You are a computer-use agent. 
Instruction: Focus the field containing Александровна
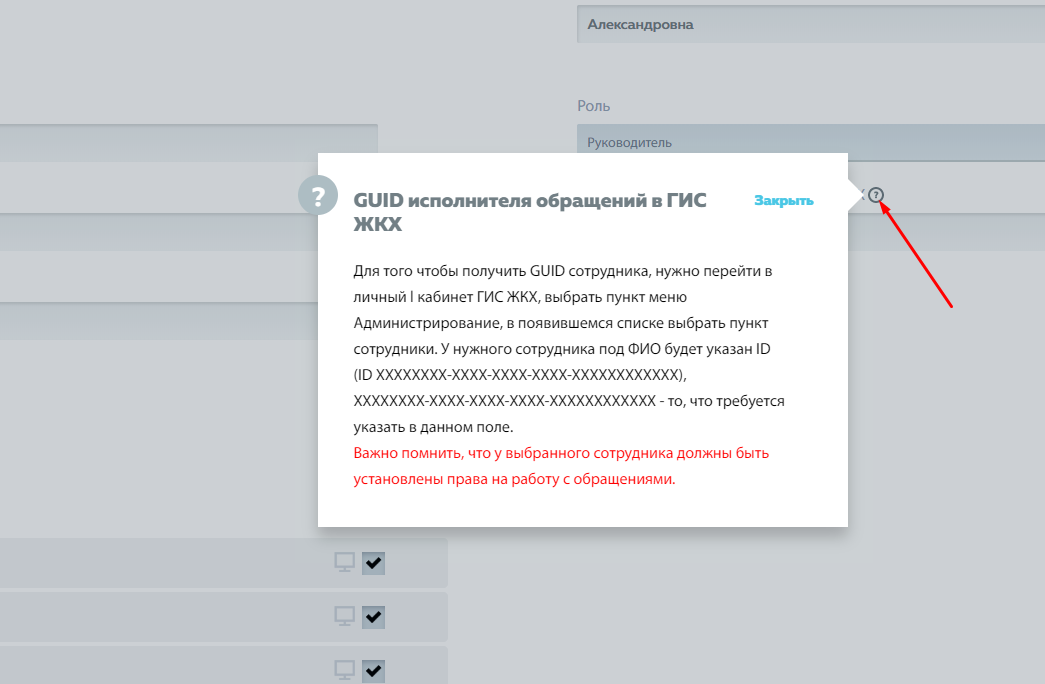click(x=810, y=25)
